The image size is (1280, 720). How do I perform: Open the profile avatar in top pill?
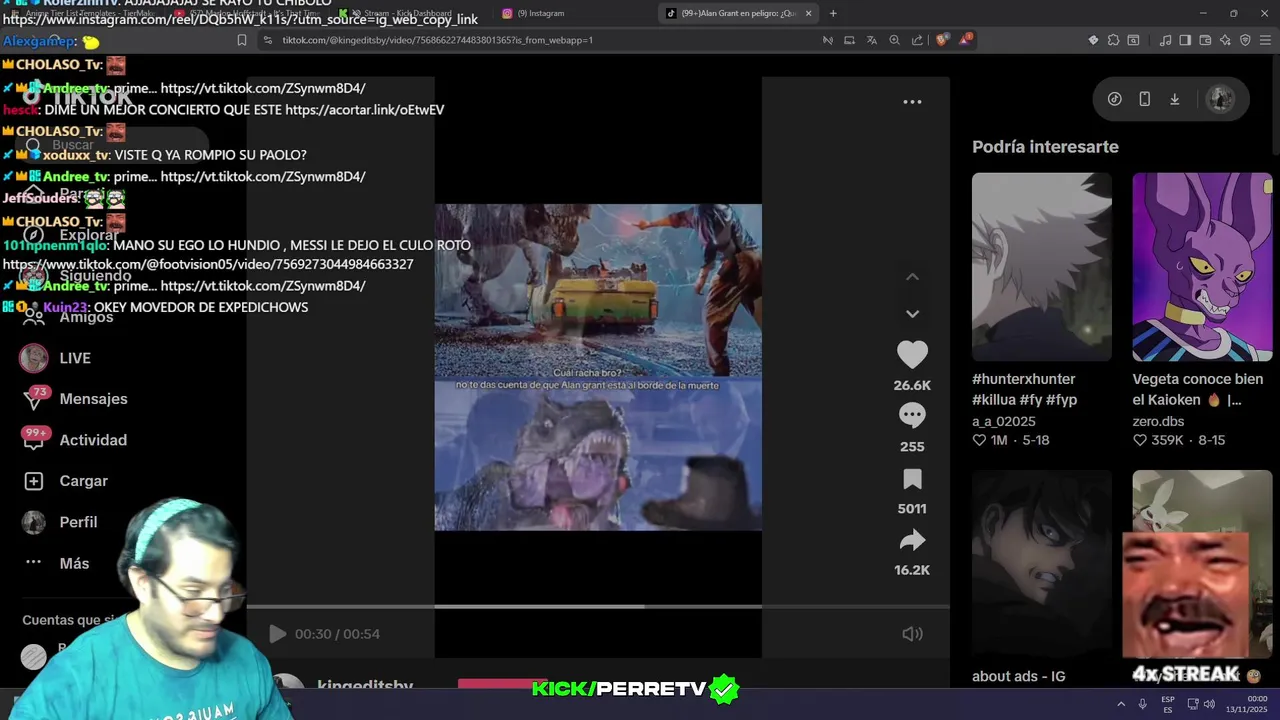(x=1219, y=99)
